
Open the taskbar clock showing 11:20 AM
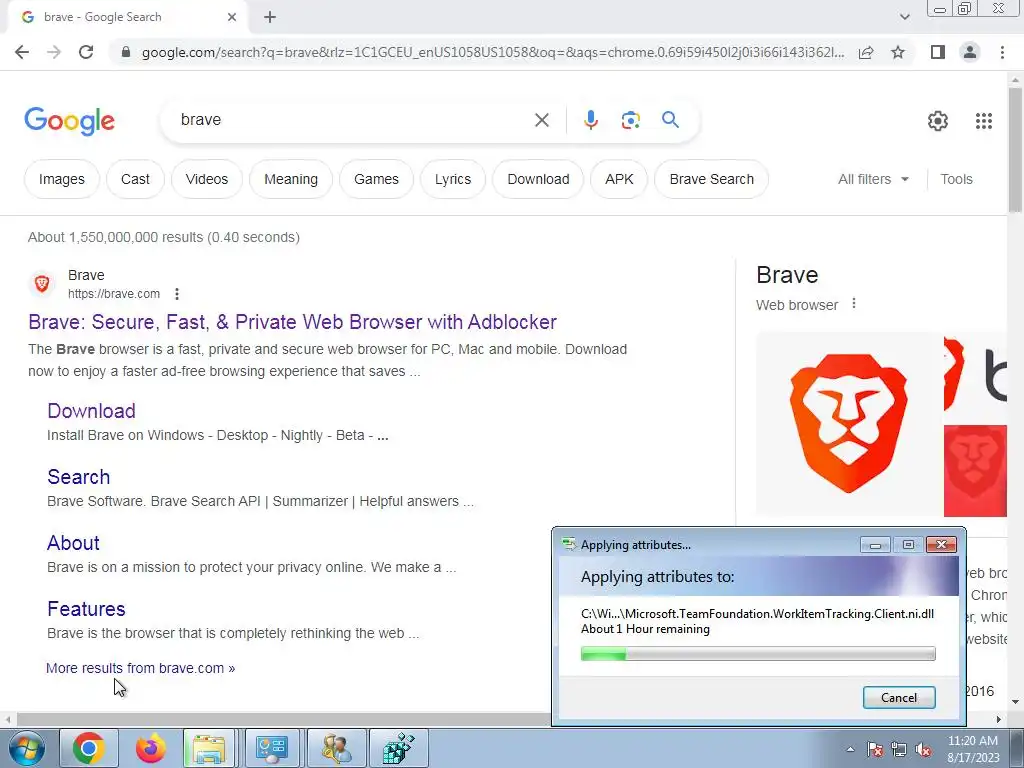pos(973,749)
